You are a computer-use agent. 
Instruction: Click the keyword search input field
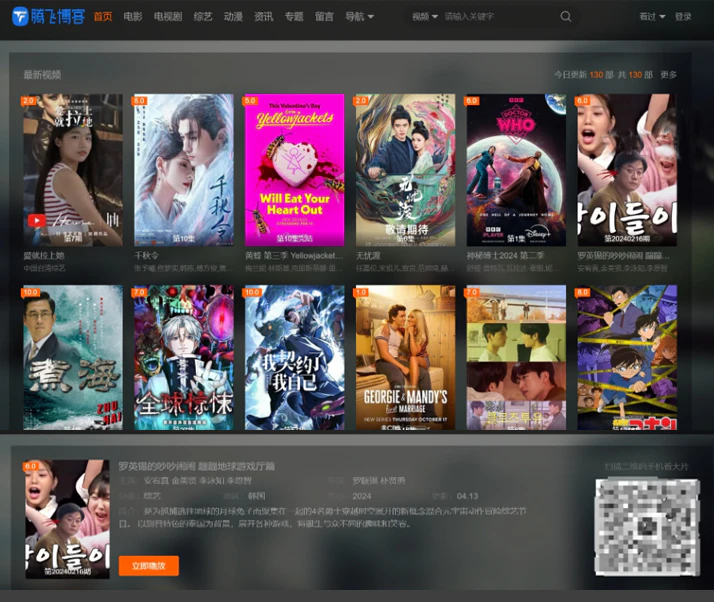point(495,17)
